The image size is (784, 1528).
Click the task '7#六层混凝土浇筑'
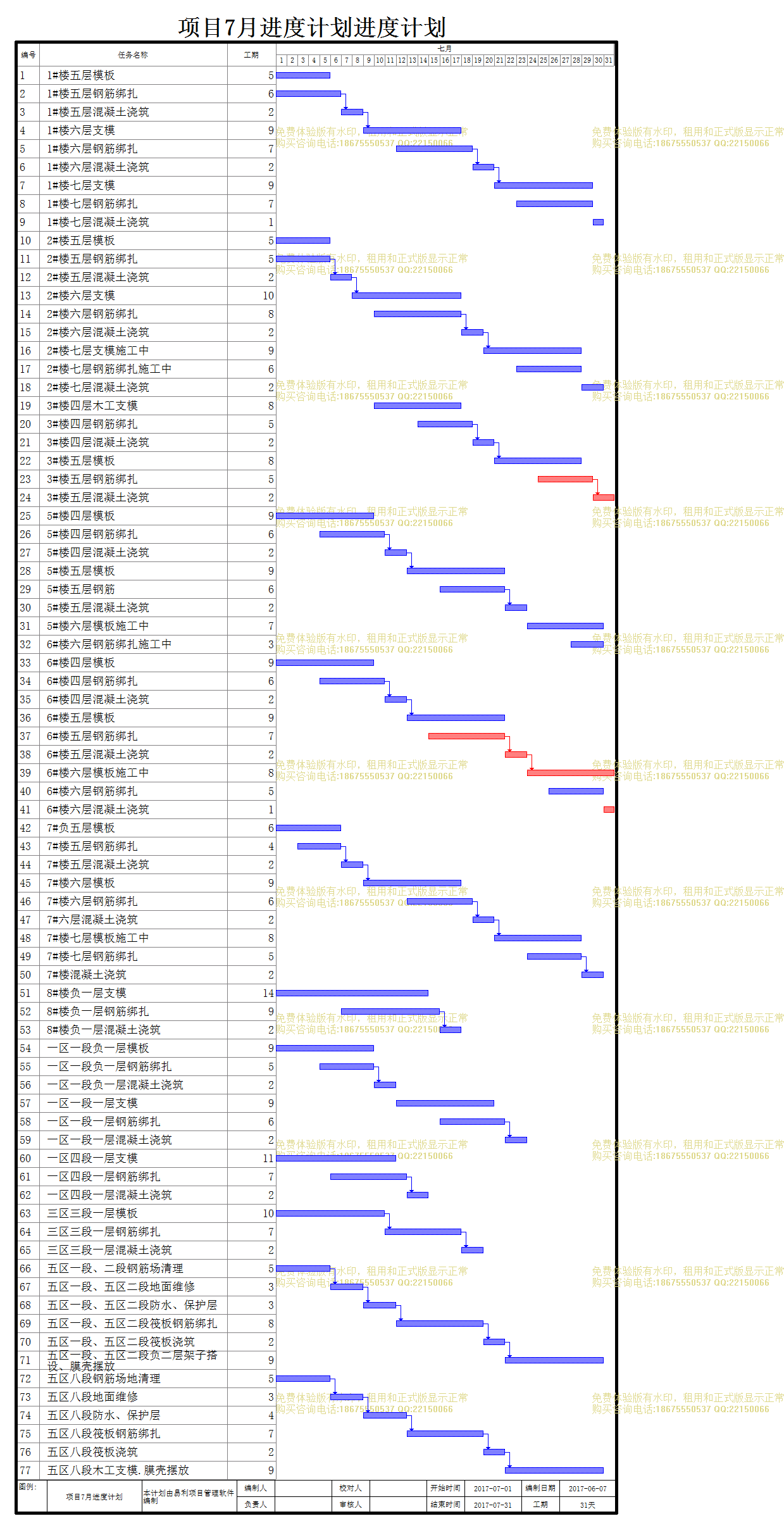tap(92, 920)
